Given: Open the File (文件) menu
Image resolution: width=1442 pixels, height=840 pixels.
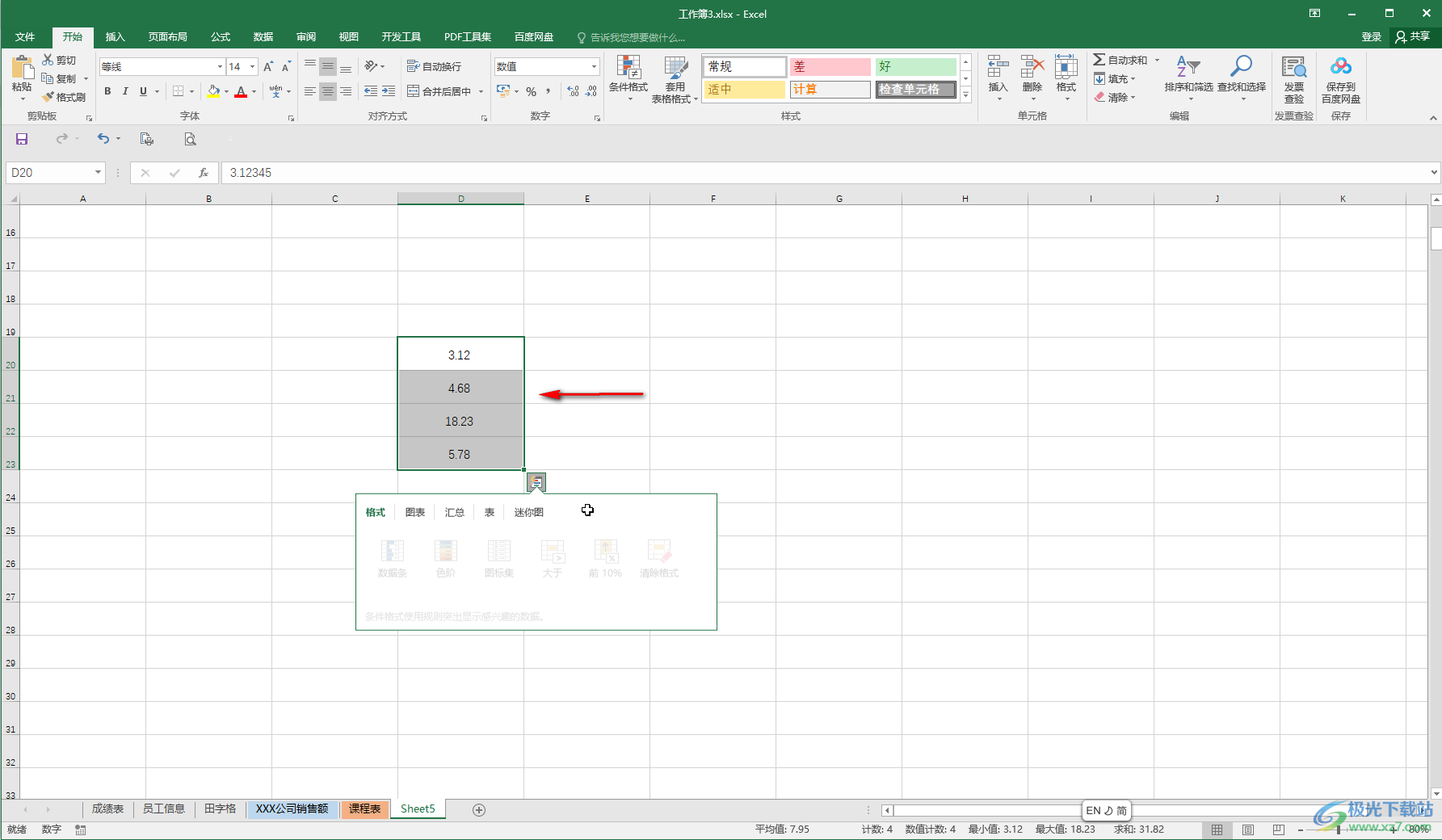Looking at the screenshot, I should coord(25,36).
